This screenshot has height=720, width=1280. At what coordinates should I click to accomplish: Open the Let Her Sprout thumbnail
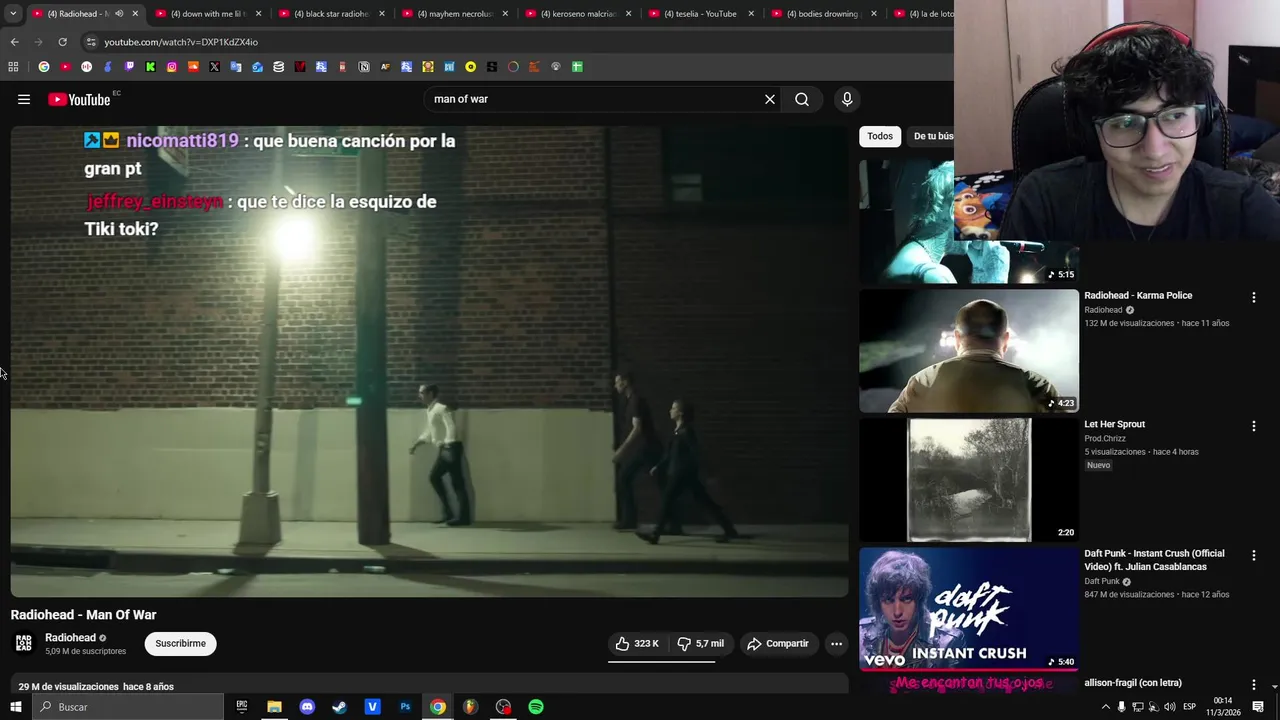point(969,480)
